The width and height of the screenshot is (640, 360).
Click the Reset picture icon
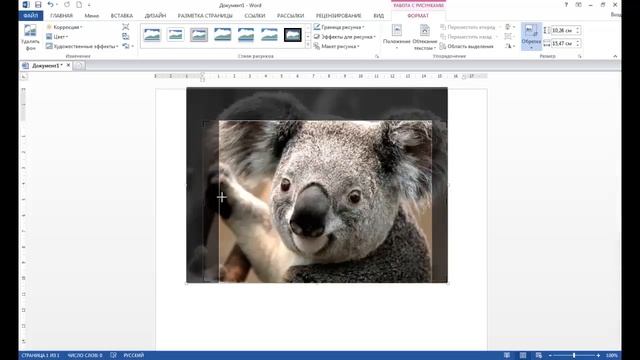pyautogui.click(x=125, y=47)
